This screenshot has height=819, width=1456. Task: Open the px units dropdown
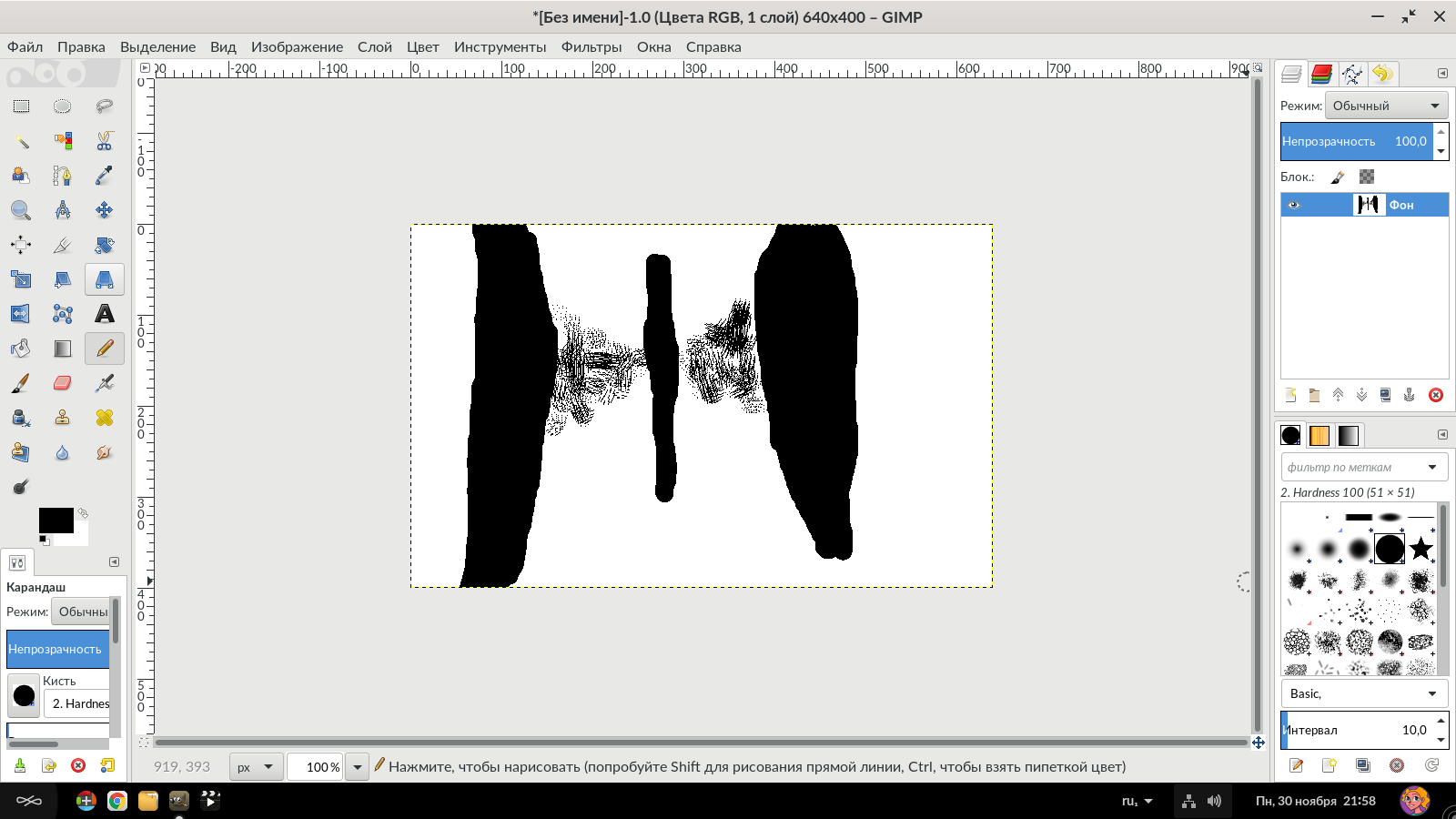click(256, 767)
